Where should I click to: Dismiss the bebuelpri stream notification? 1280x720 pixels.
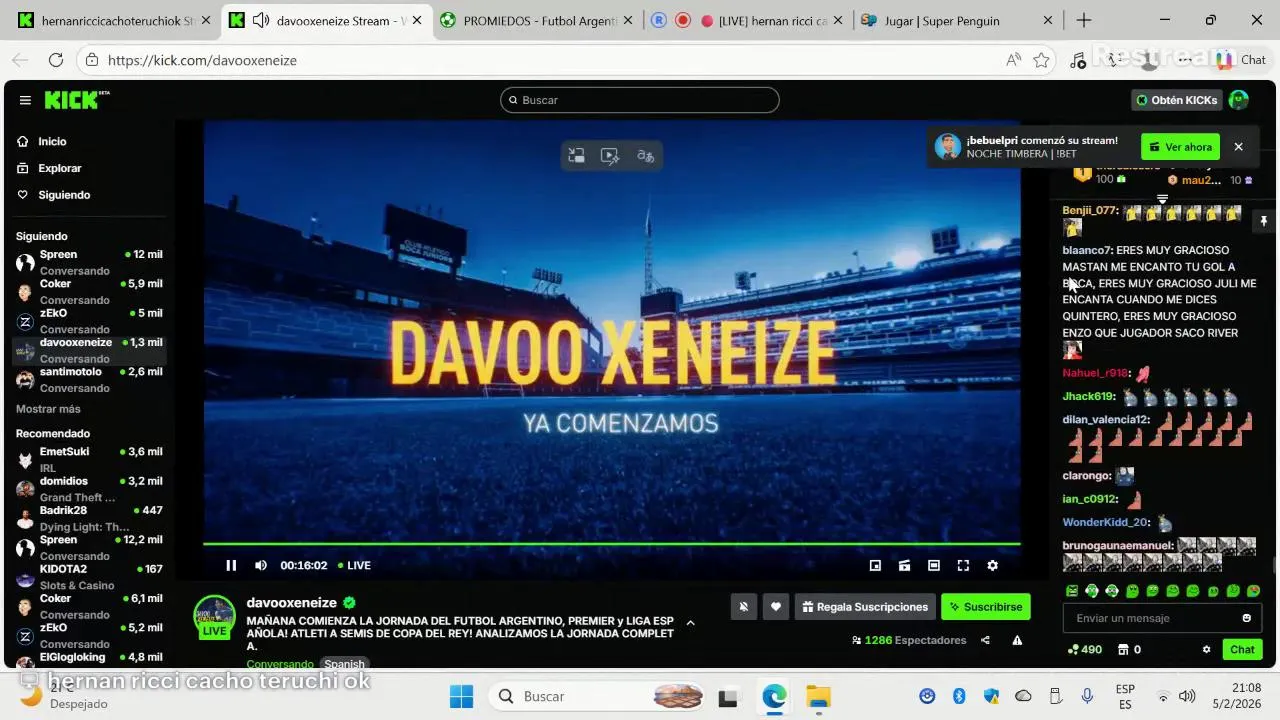point(1238,147)
